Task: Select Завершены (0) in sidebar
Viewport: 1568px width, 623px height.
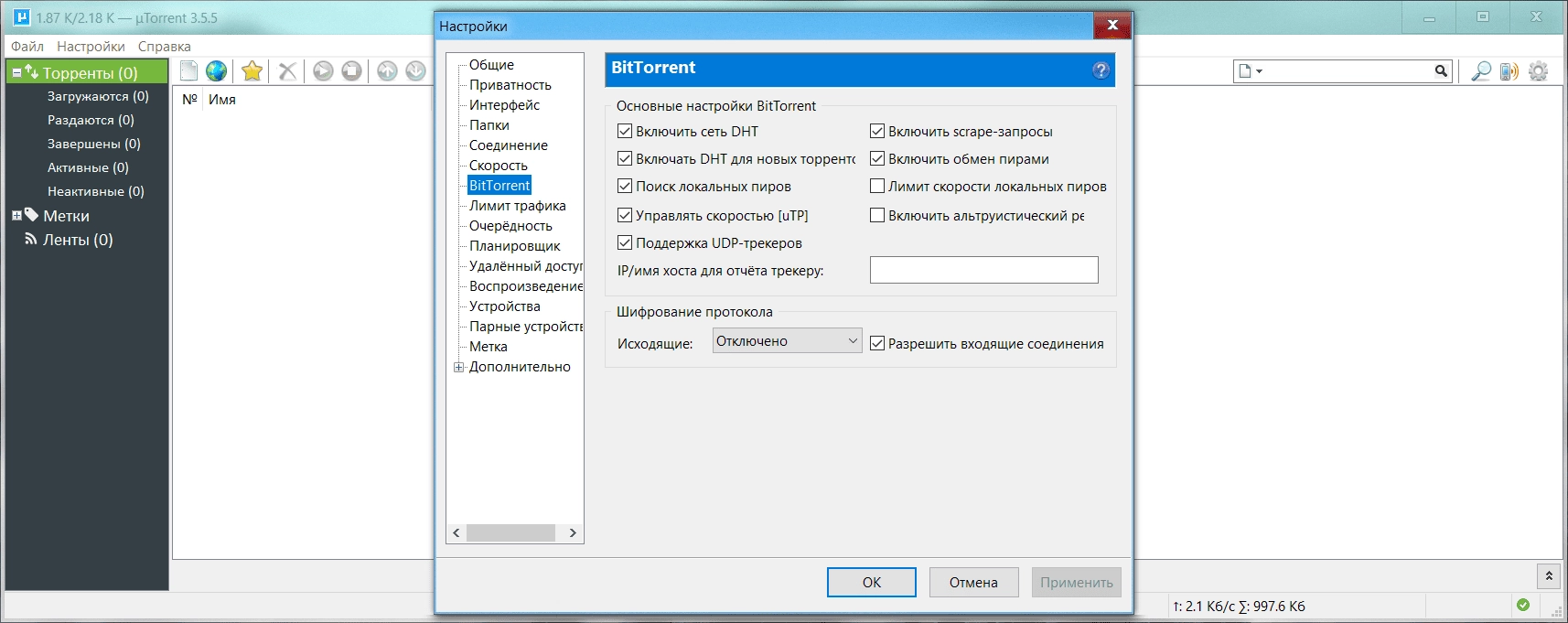Action: (94, 144)
